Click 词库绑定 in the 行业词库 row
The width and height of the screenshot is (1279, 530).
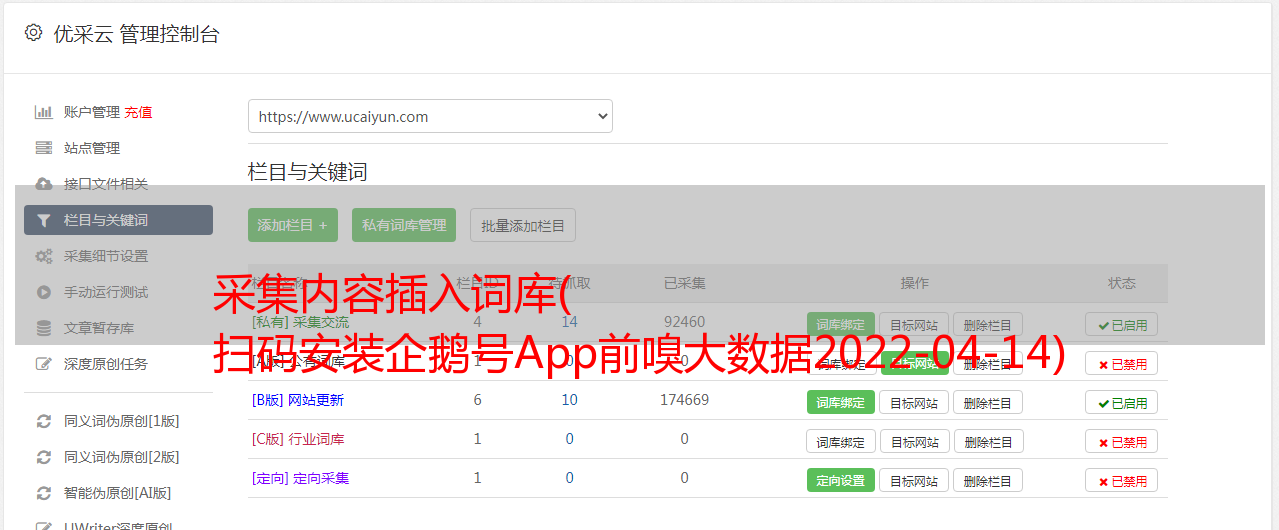(841, 441)
